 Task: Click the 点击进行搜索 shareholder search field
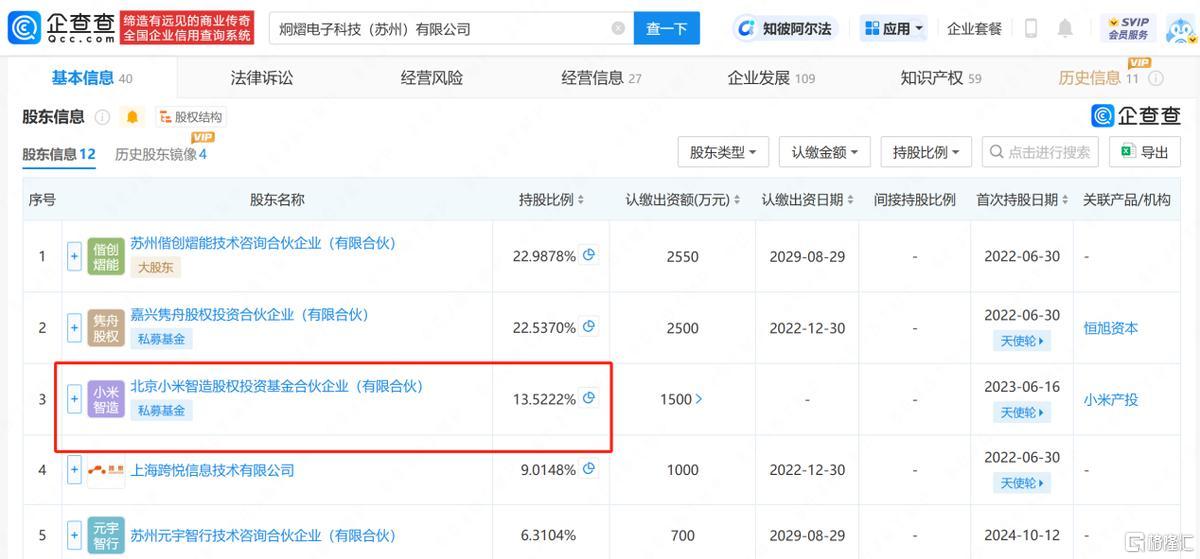pyautogui.click(x=1040, y=152)
